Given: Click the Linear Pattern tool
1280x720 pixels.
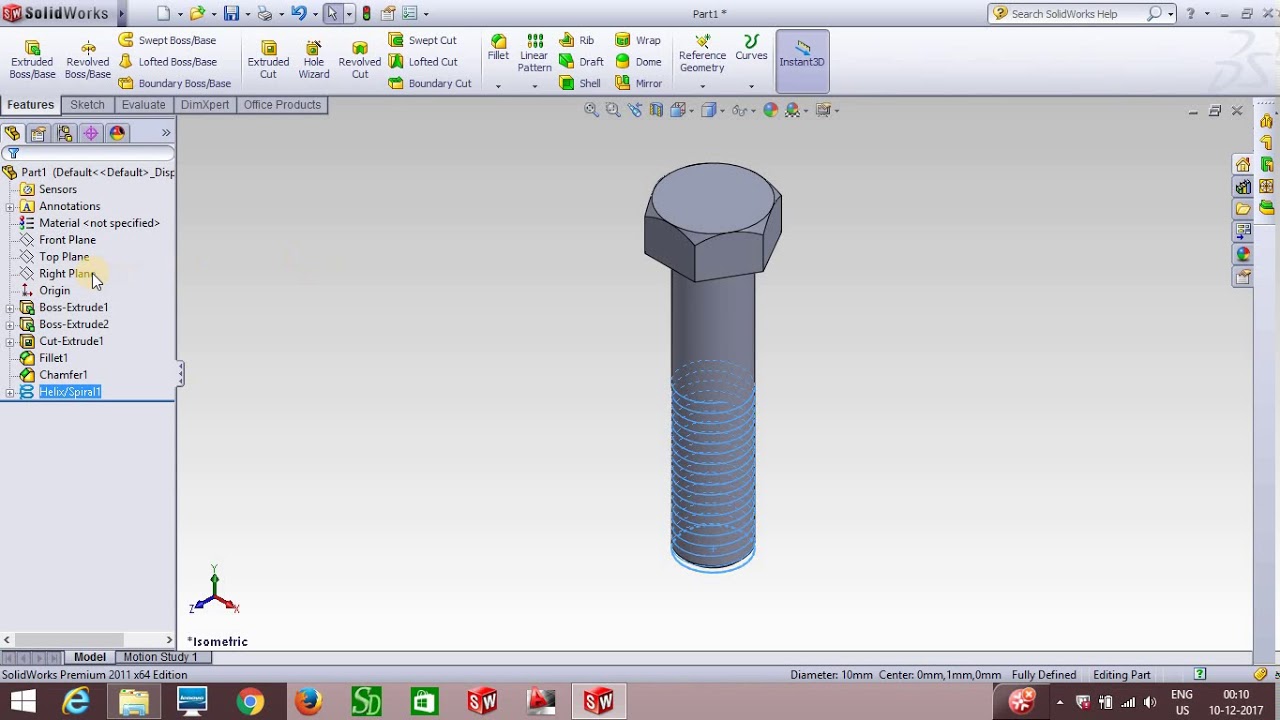Looking at the screenshot, I should 534,54.
